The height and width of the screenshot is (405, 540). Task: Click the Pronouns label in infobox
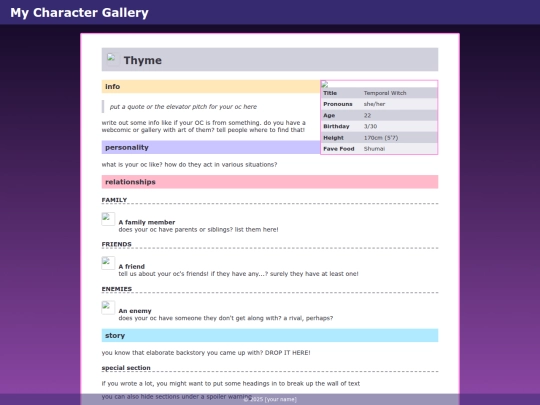(x=338, y=104)
